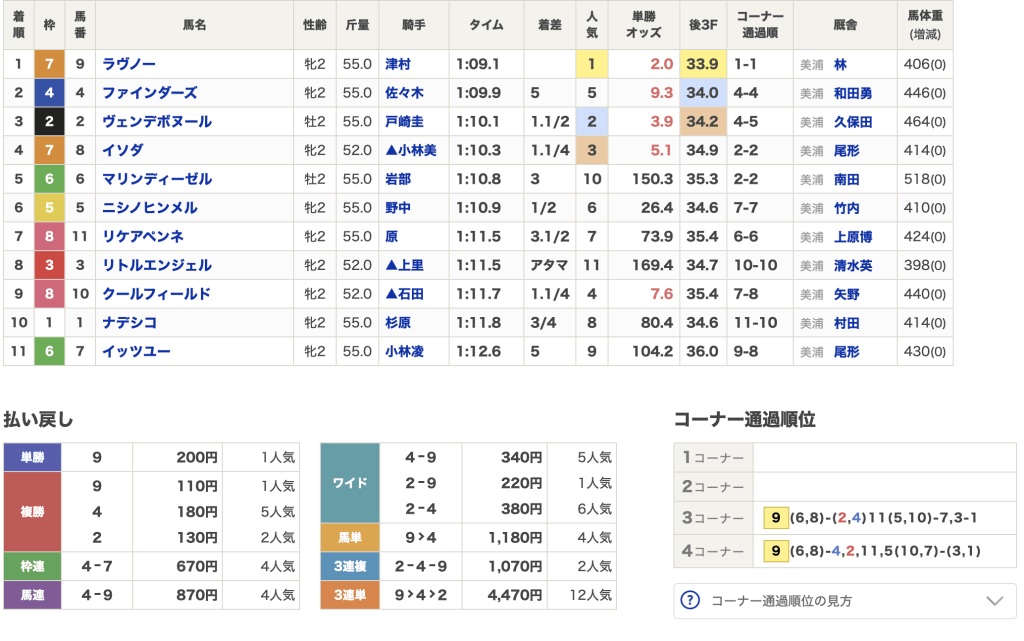Viewport: 1024px width, 641px height.
Task: Open trainer 久保田 stable page
Action: click(x=853, y=122)
